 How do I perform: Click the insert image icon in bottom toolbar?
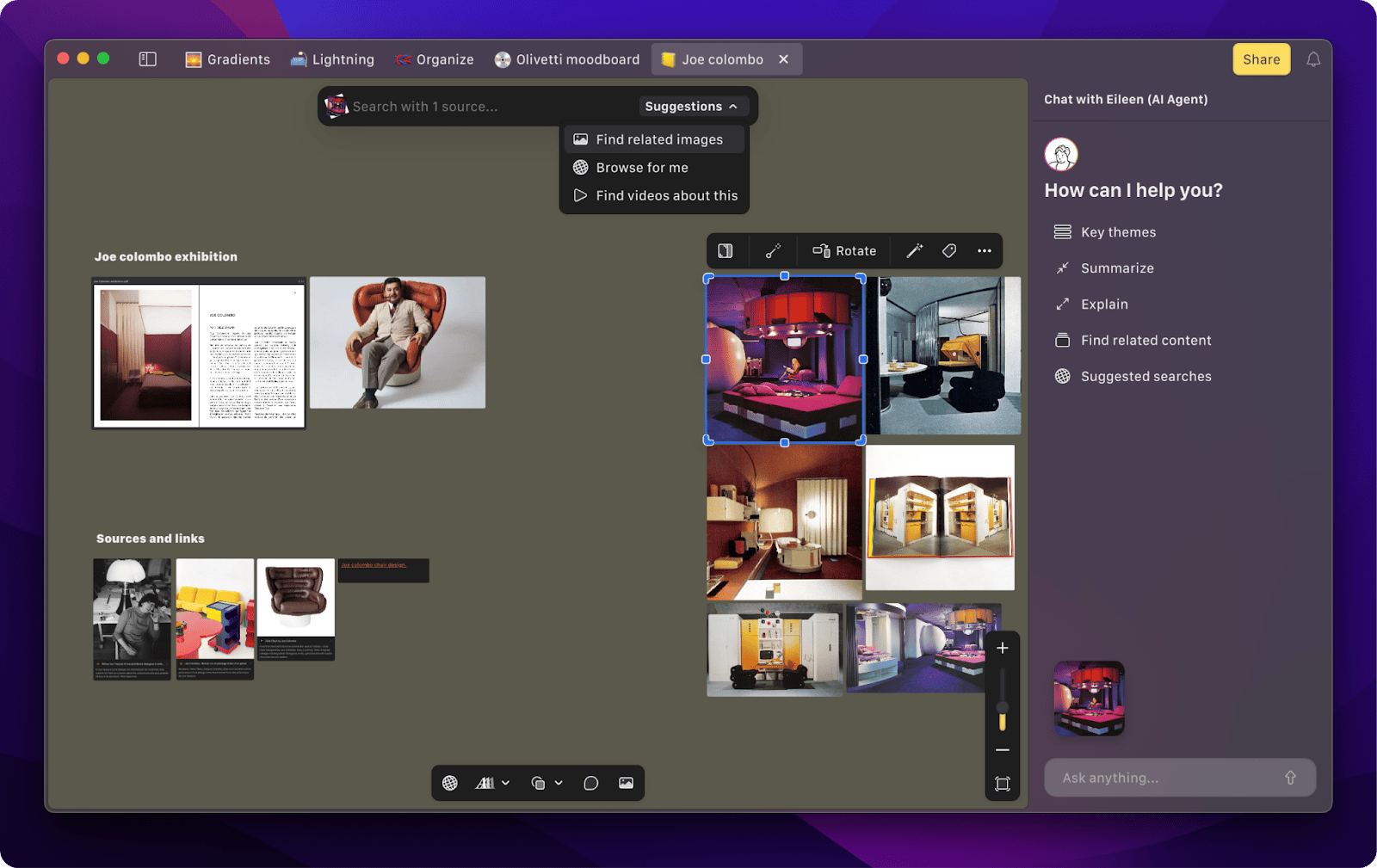click(x=626, y=783)
